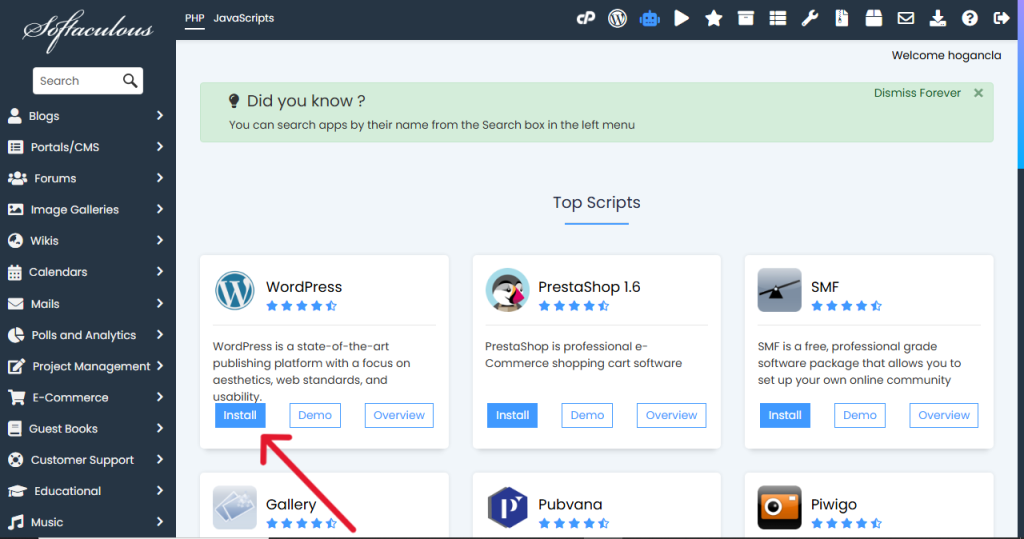Open the WordPress manager toolbar icon
The height and width of the screenshot is (539, 1024).
coord(617,18)
